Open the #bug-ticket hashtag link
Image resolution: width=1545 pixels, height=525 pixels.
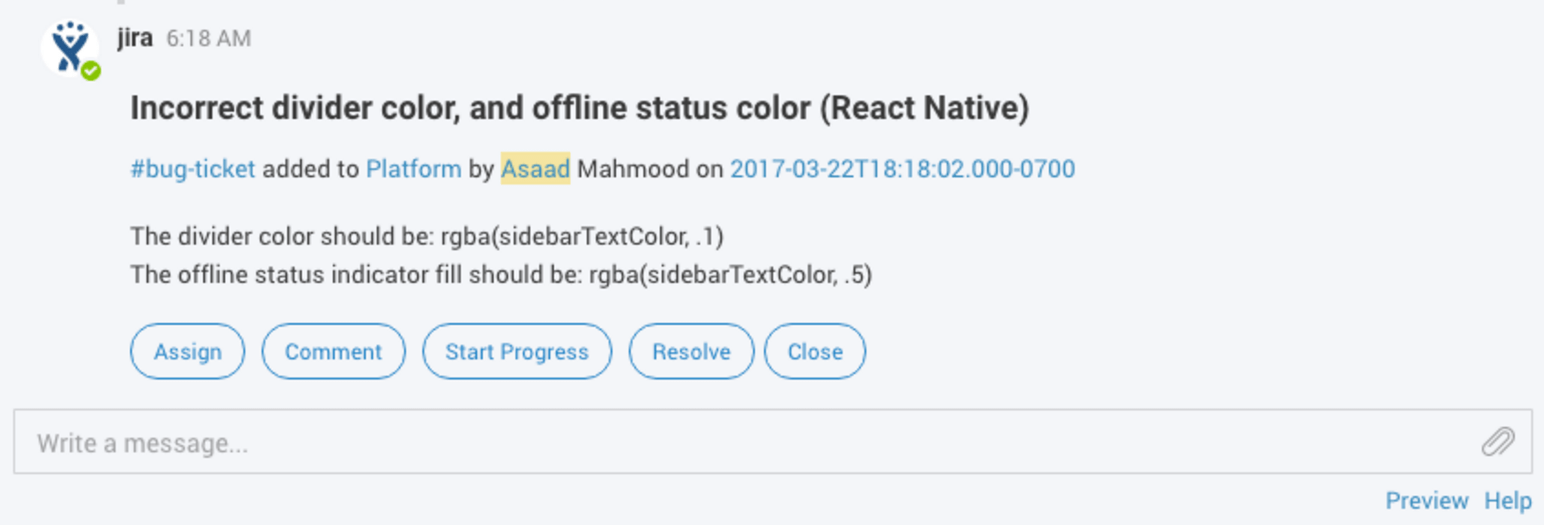pos(193,169)
